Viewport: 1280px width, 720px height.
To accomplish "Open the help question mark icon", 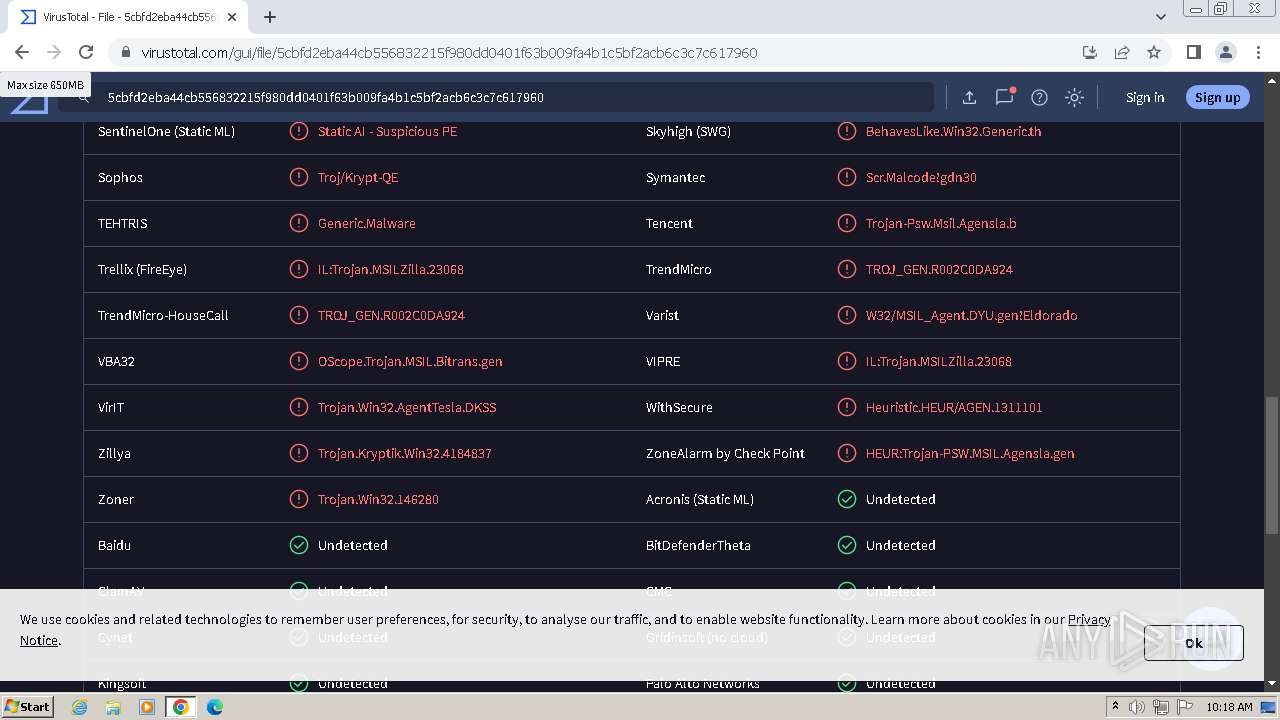I will pyautogui.click(x=1039, y=97).
